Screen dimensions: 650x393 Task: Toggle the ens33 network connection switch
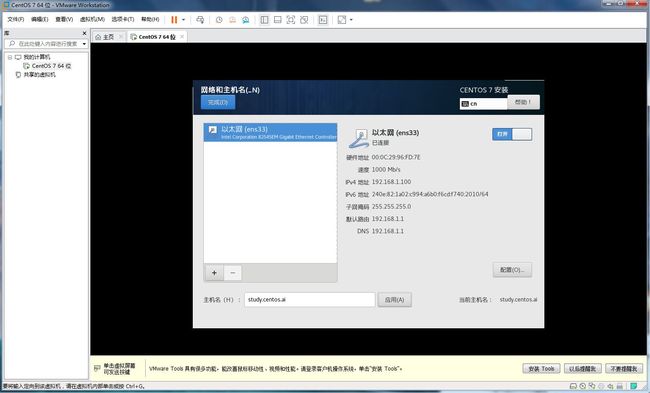(x=512, y=134)
